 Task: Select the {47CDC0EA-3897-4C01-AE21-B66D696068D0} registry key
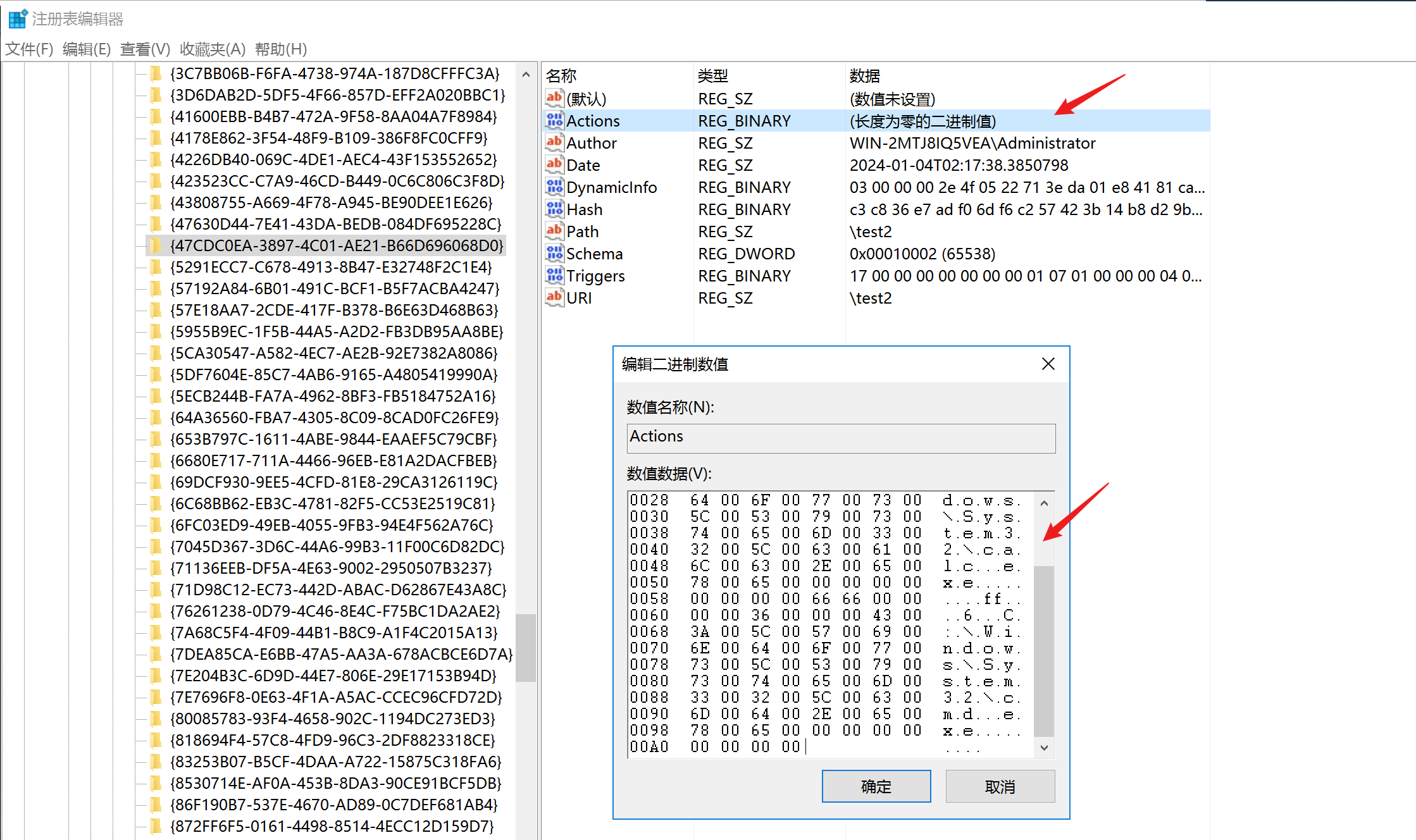point(336,245)
